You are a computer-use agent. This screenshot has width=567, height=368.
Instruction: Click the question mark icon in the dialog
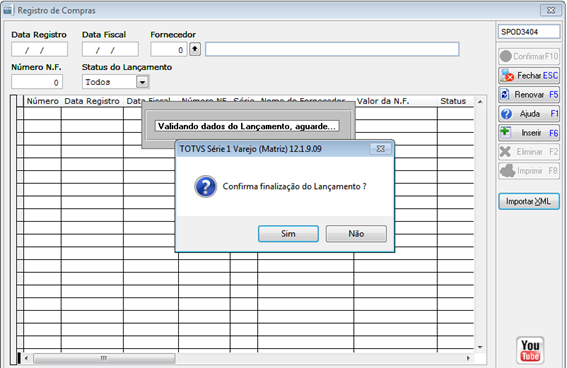click(206, 187)
